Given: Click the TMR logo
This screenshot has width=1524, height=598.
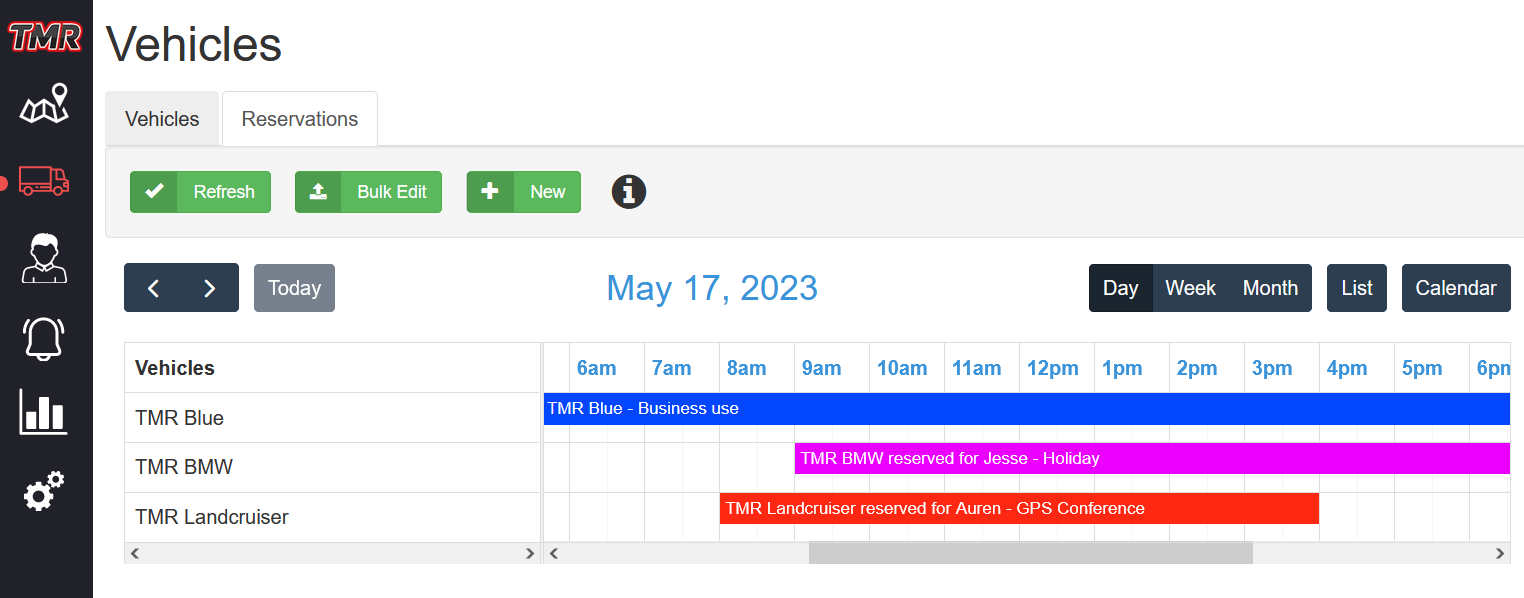Looking at the screenshot, I should click(x=45, y=36).
